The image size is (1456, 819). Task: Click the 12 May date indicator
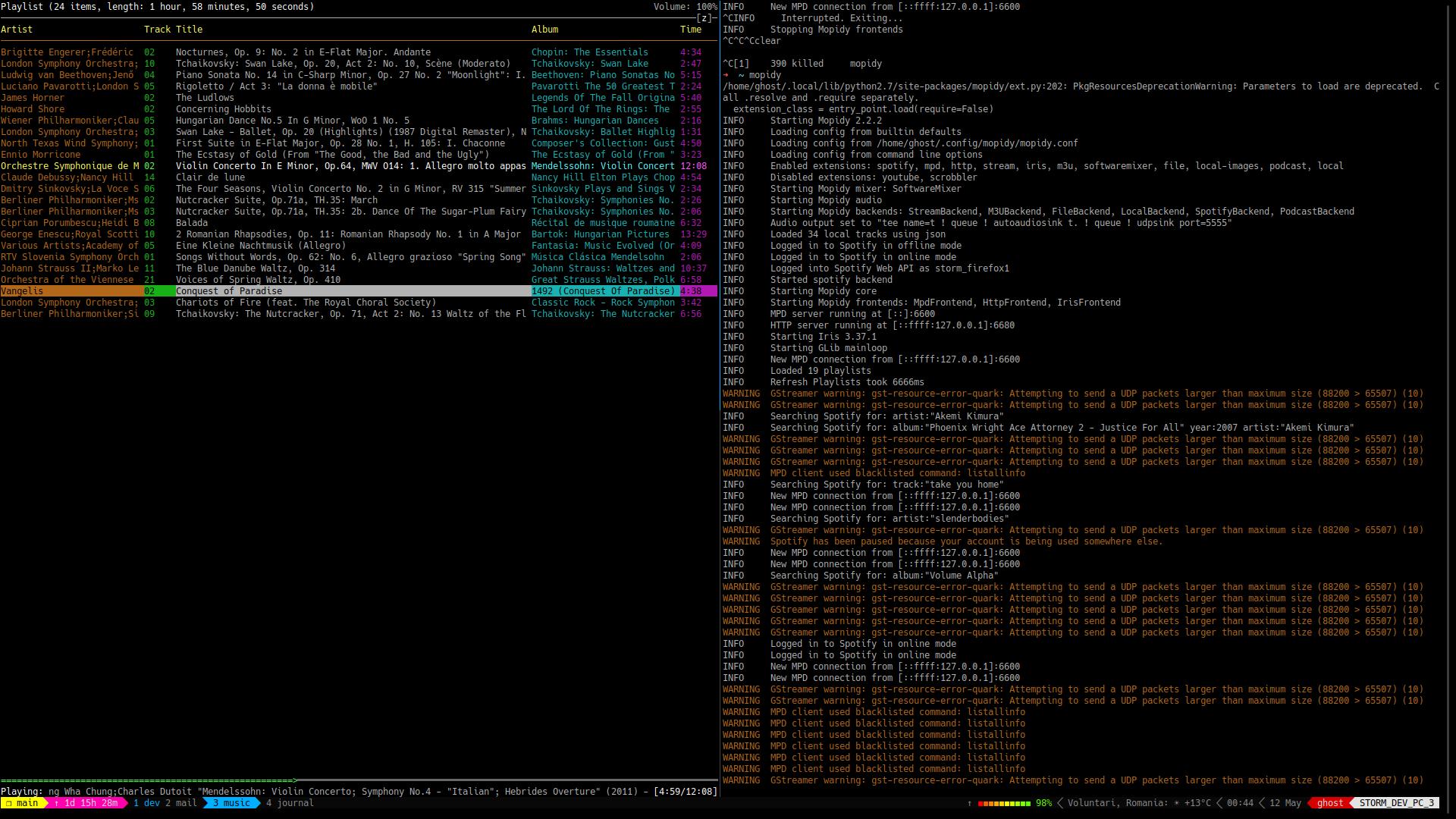[x=1284, y=802]
